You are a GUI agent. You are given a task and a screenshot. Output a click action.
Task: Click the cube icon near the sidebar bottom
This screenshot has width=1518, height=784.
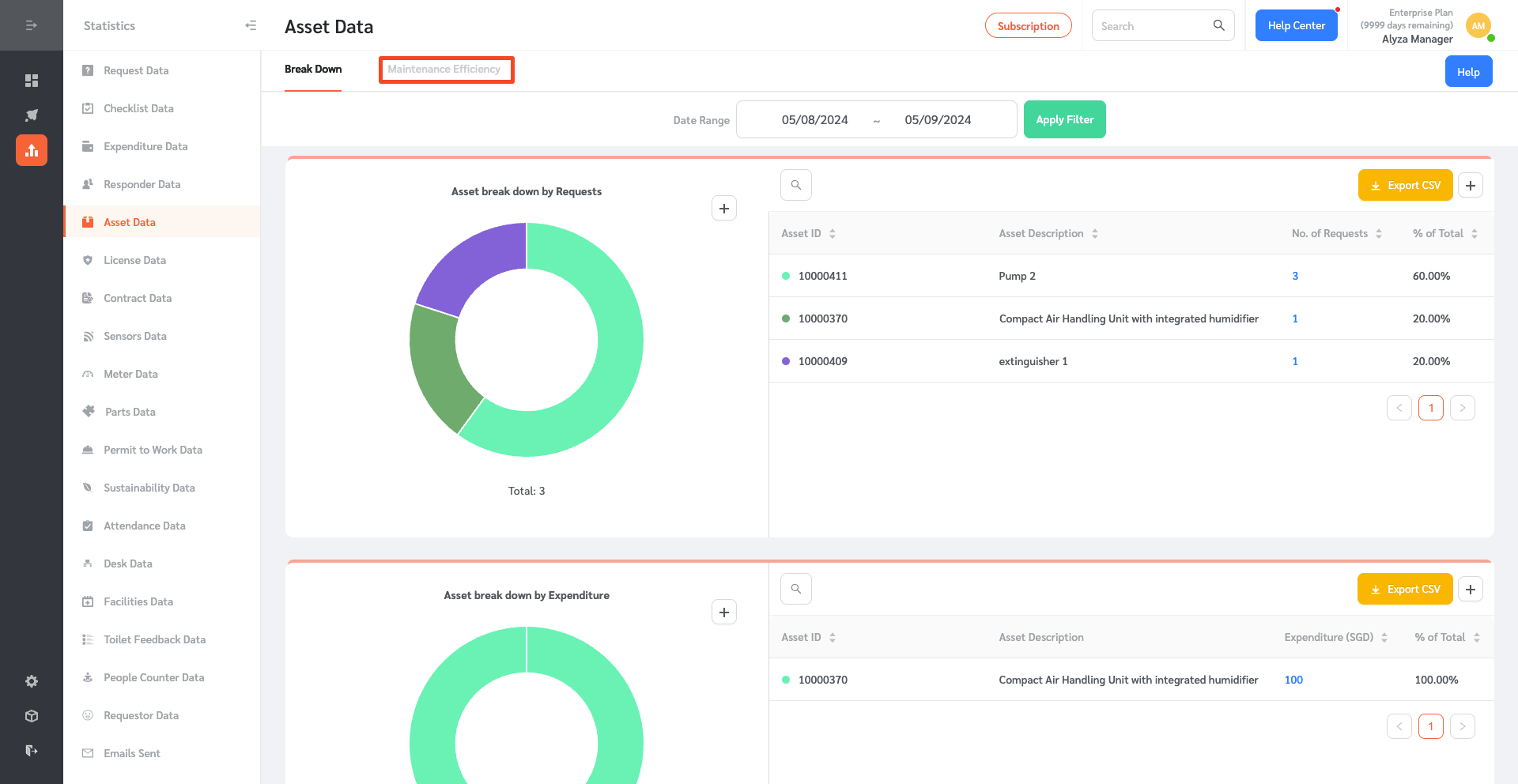[32, 715]
